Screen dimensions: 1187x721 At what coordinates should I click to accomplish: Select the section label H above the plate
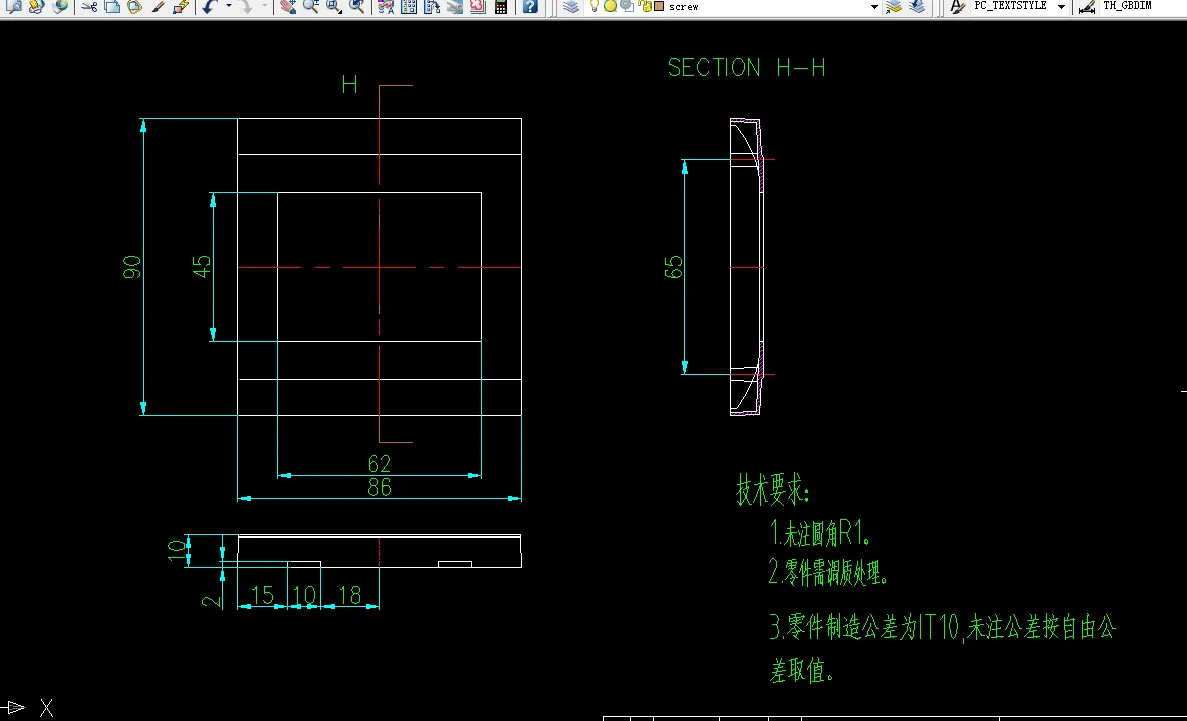point(349,84)
